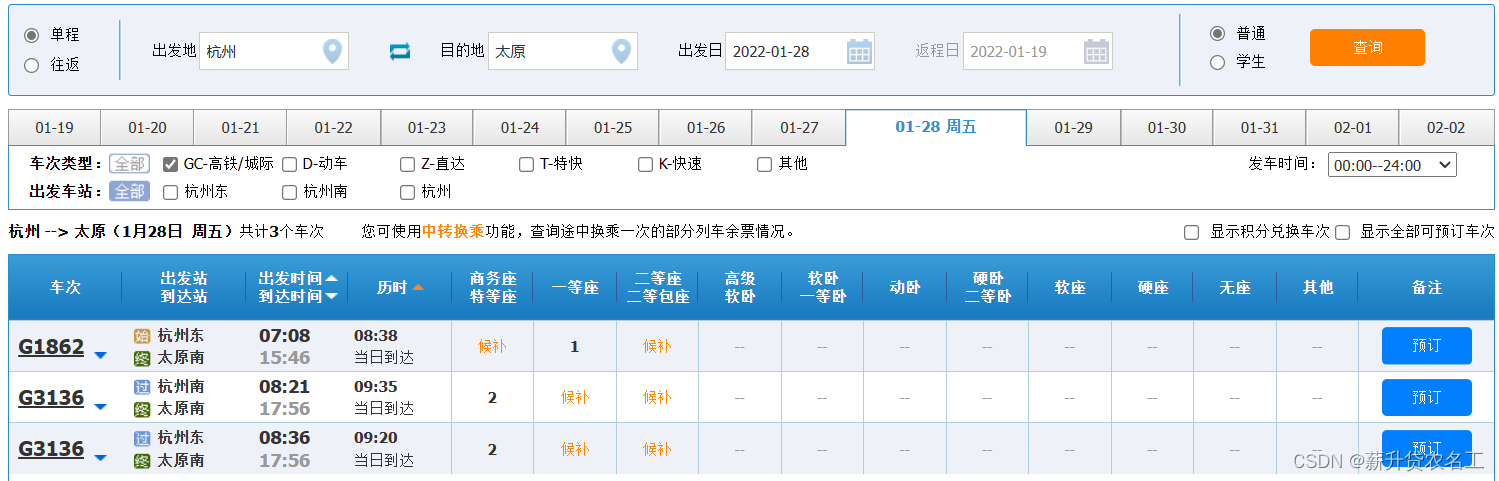Click 候补 for G1862 商务座
The width and height of the screenshot is (1499, 481).
pyautogui.click(x=492, y=347)
